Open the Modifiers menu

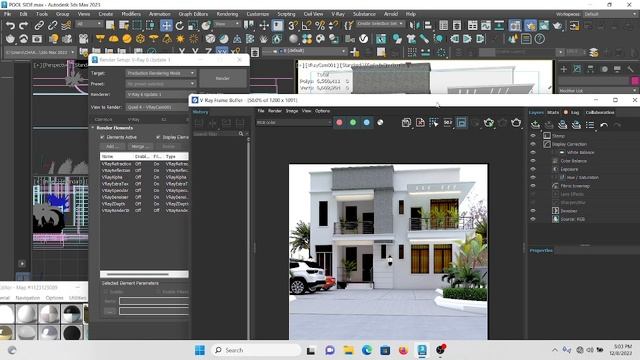click(131, 14)
